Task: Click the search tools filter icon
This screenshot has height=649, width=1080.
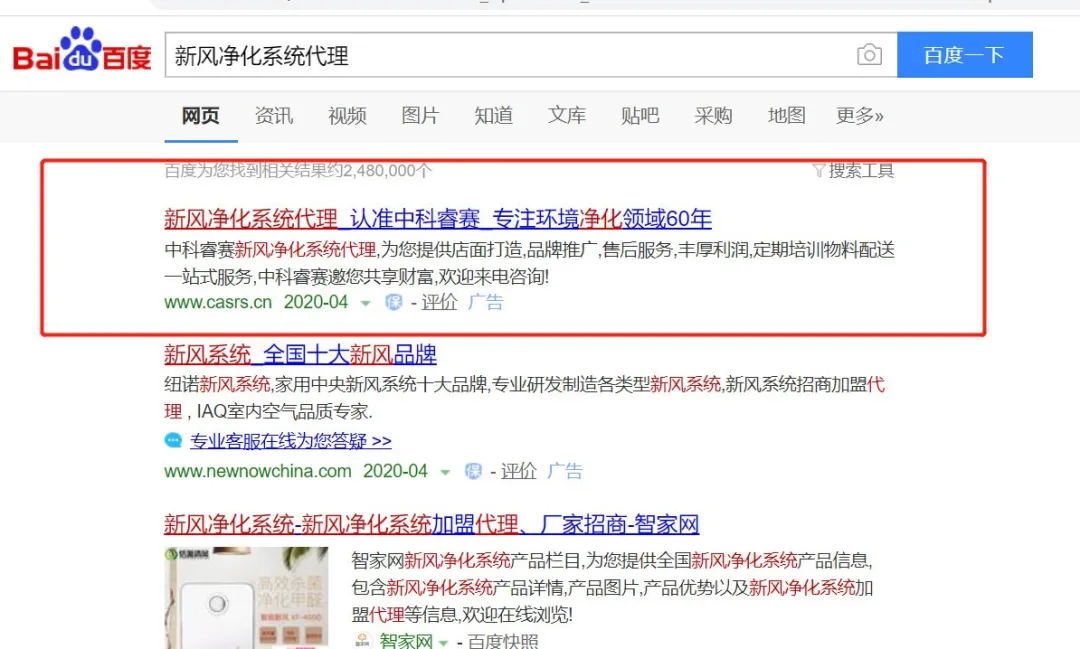Action: [x=818, y=170]
